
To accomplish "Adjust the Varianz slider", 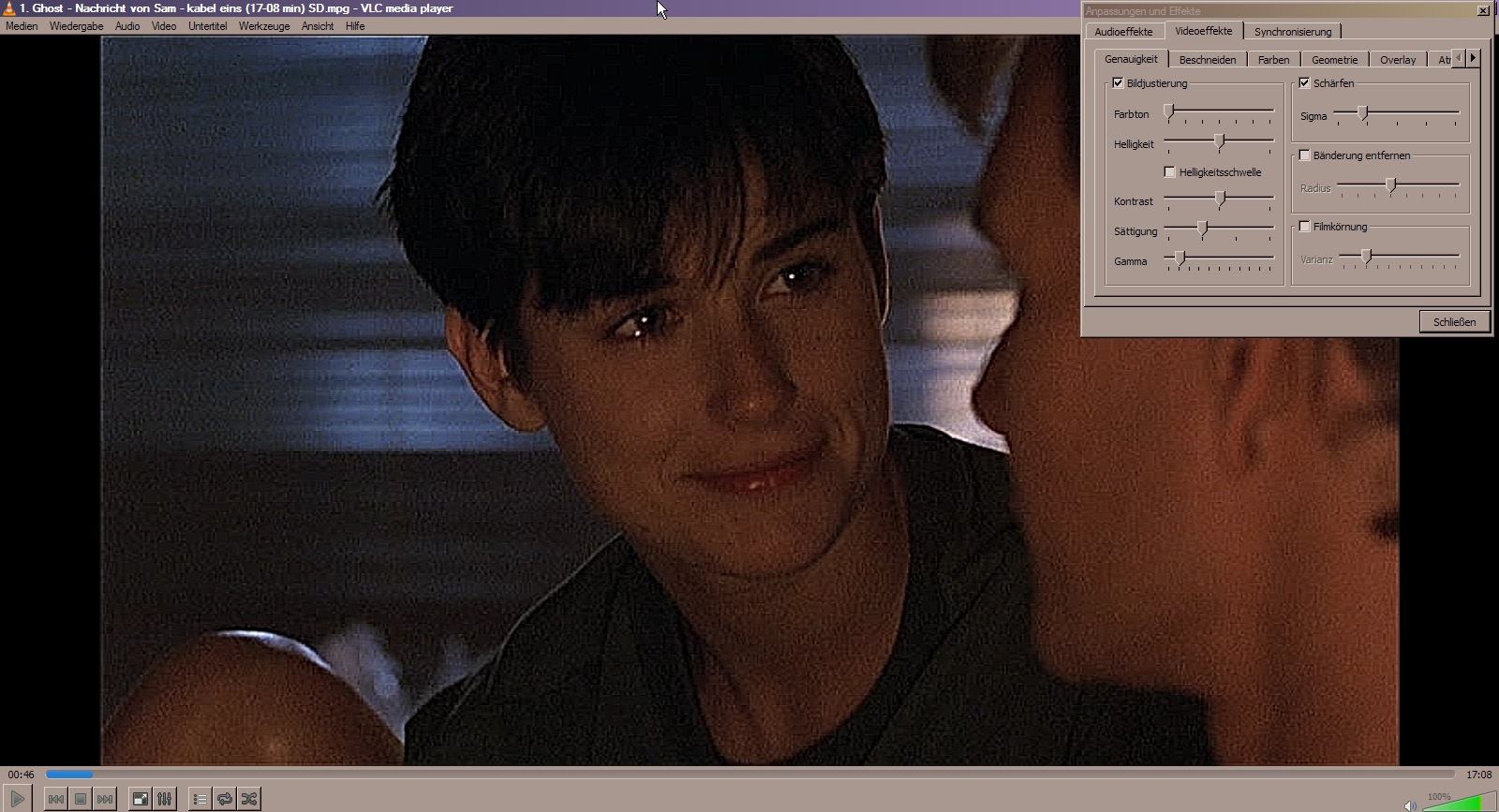I will tap(1400, 258).
